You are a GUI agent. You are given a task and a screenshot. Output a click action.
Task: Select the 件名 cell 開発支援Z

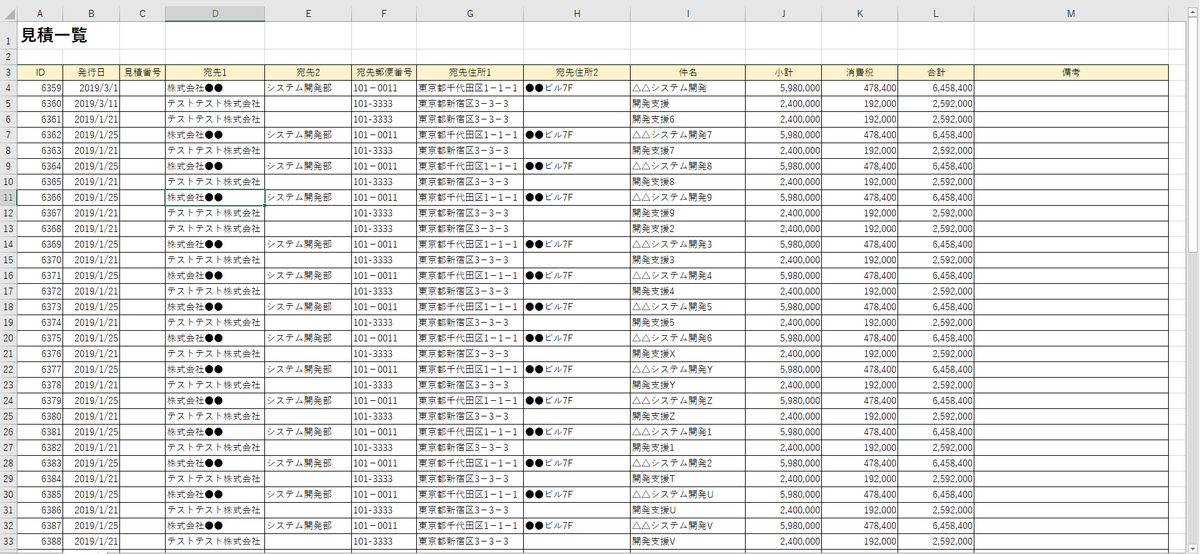tap(688, 416)
